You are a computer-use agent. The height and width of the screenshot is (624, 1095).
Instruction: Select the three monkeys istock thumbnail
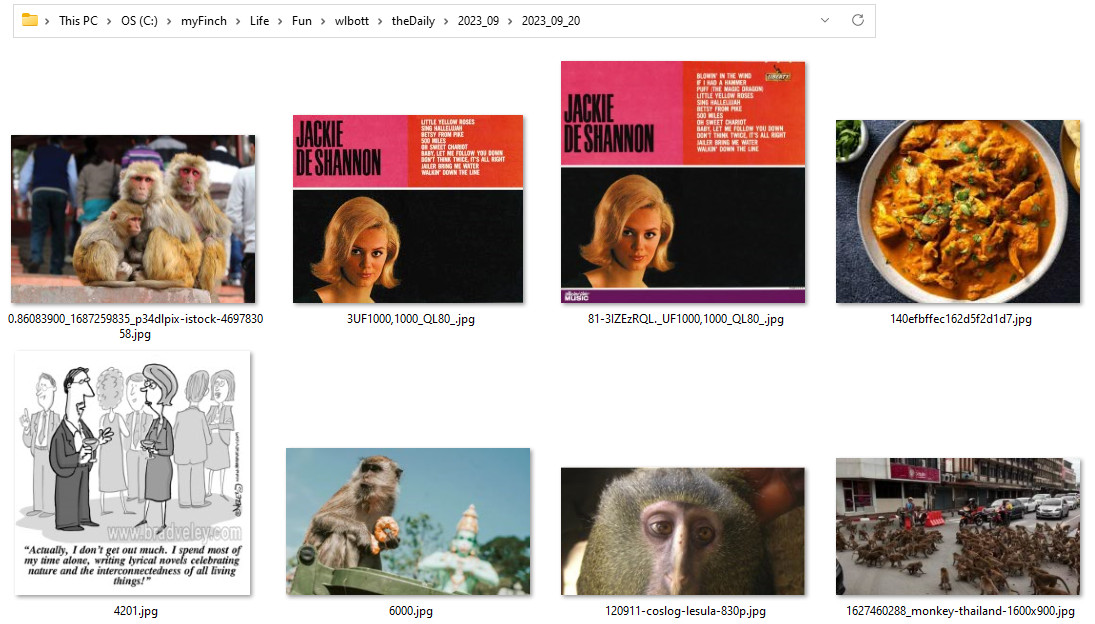coord(133,219)
